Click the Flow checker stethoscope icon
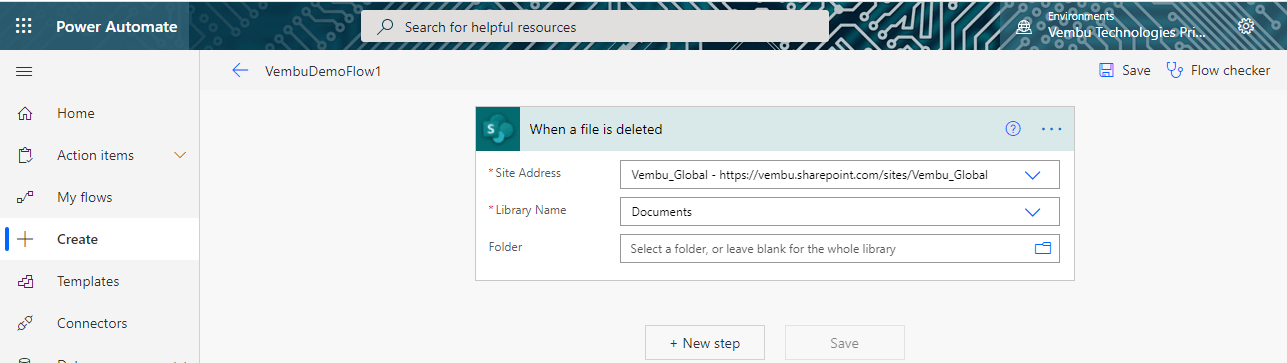The height and width of the screenshot is (363, 1287). tap(1175, 71)
